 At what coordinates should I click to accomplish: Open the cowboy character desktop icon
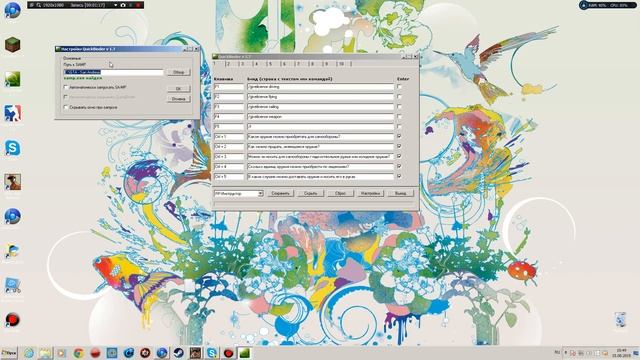pos(12,182)
